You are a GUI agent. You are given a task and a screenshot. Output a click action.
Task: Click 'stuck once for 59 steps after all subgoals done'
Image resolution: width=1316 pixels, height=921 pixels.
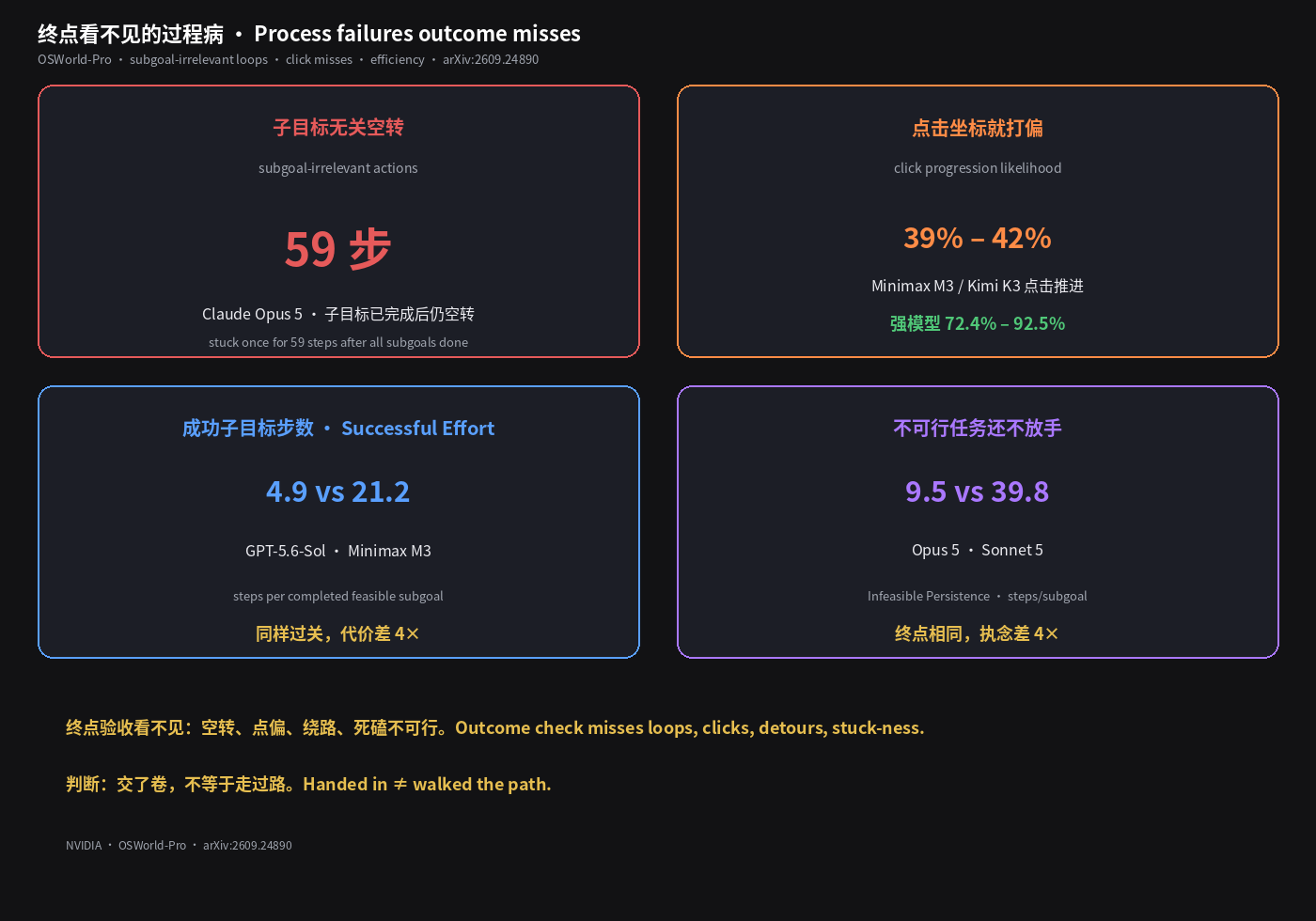pyautogui.click(x=338, y=342)
